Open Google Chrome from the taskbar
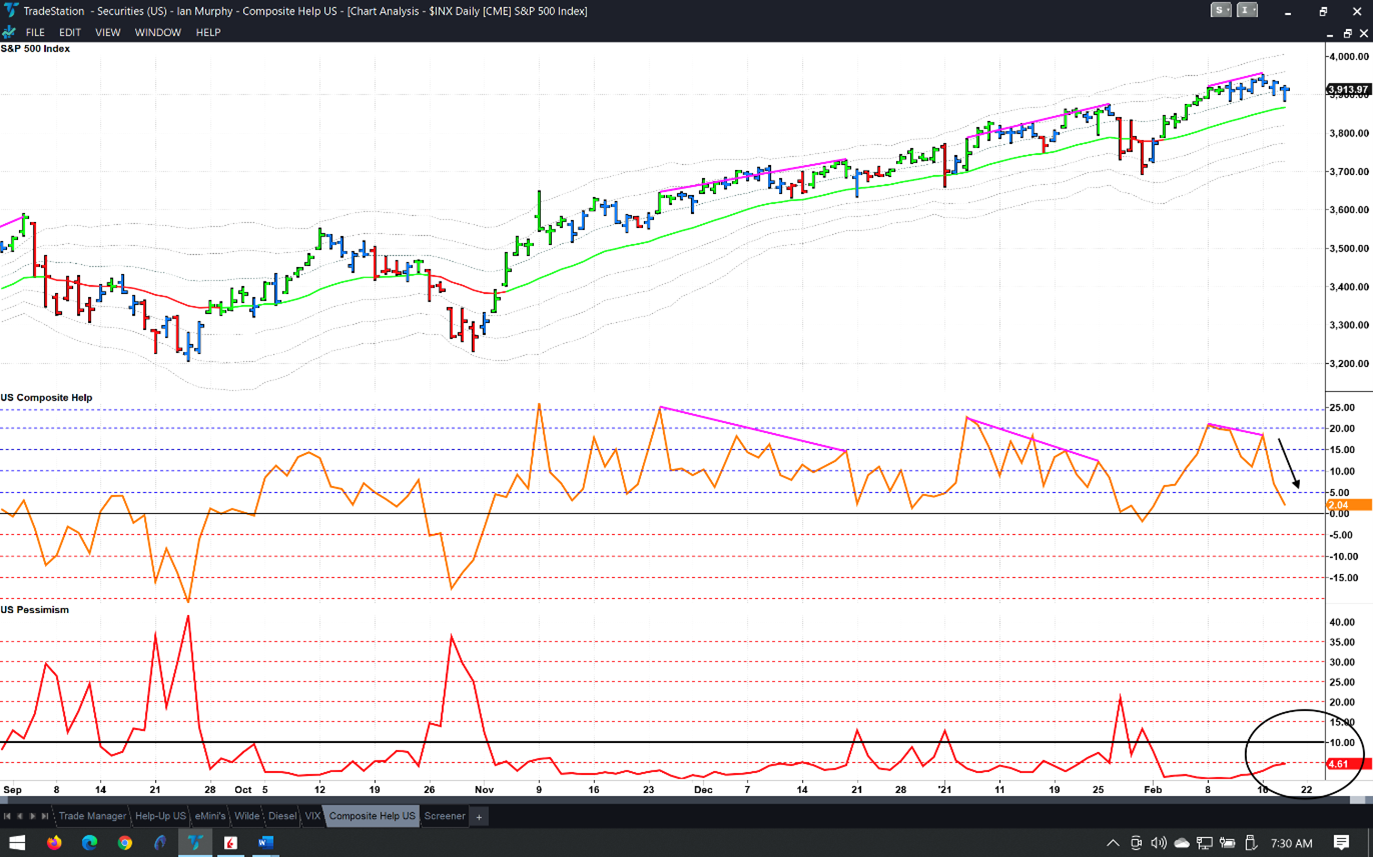The width and height of the screenshot is (1373, 857). pyautogui.click(x=124, y=843)
